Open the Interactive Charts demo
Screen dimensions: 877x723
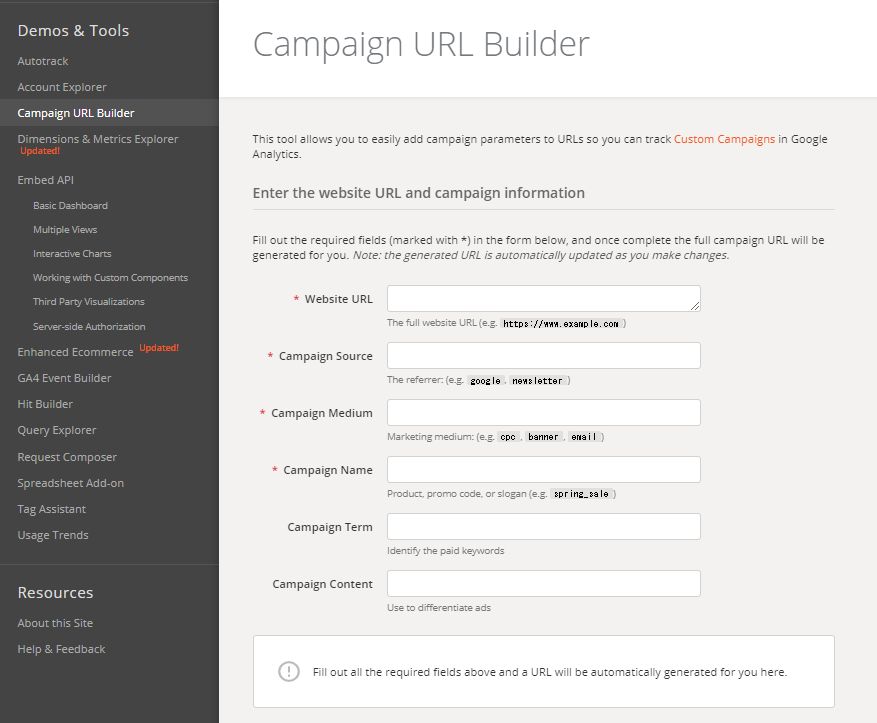[x=72, y=254]
